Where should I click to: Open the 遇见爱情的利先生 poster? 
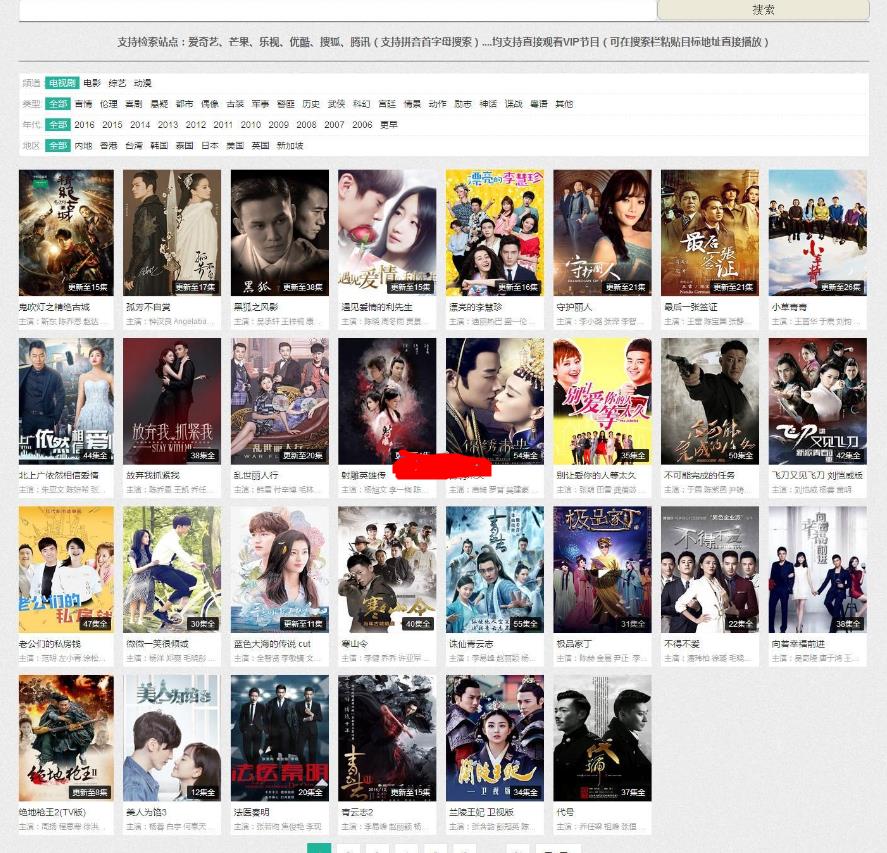click(x=387, y=232)
